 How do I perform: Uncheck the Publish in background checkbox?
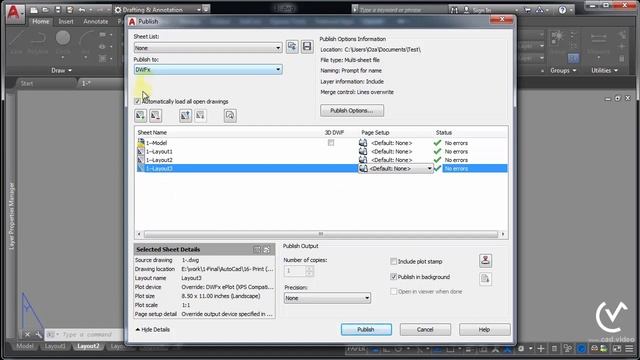point(393,277)
